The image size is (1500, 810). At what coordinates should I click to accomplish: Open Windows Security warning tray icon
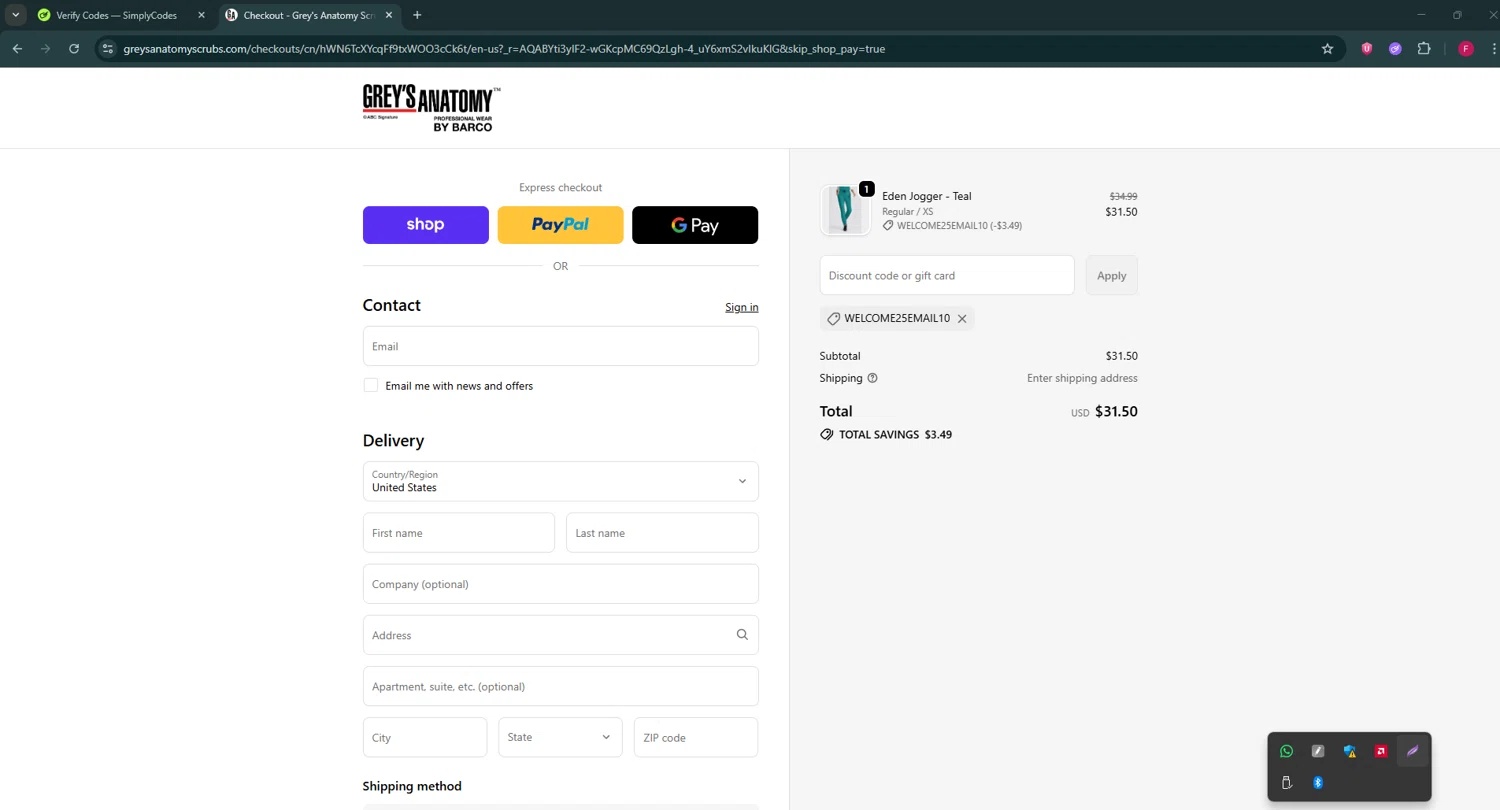click(1350, 751)
